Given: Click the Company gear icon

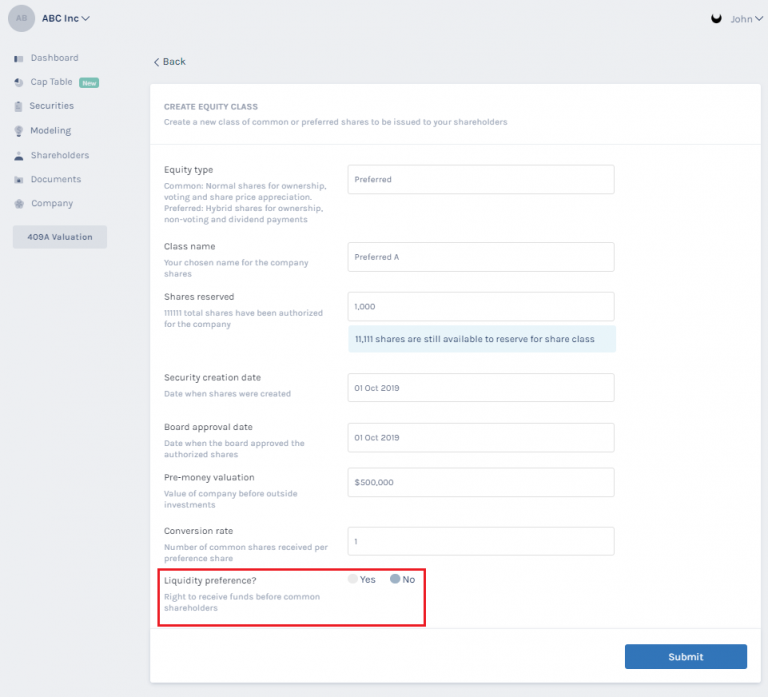Looking at the screenshot, I should pyautogui.click(x=19, y=204).
